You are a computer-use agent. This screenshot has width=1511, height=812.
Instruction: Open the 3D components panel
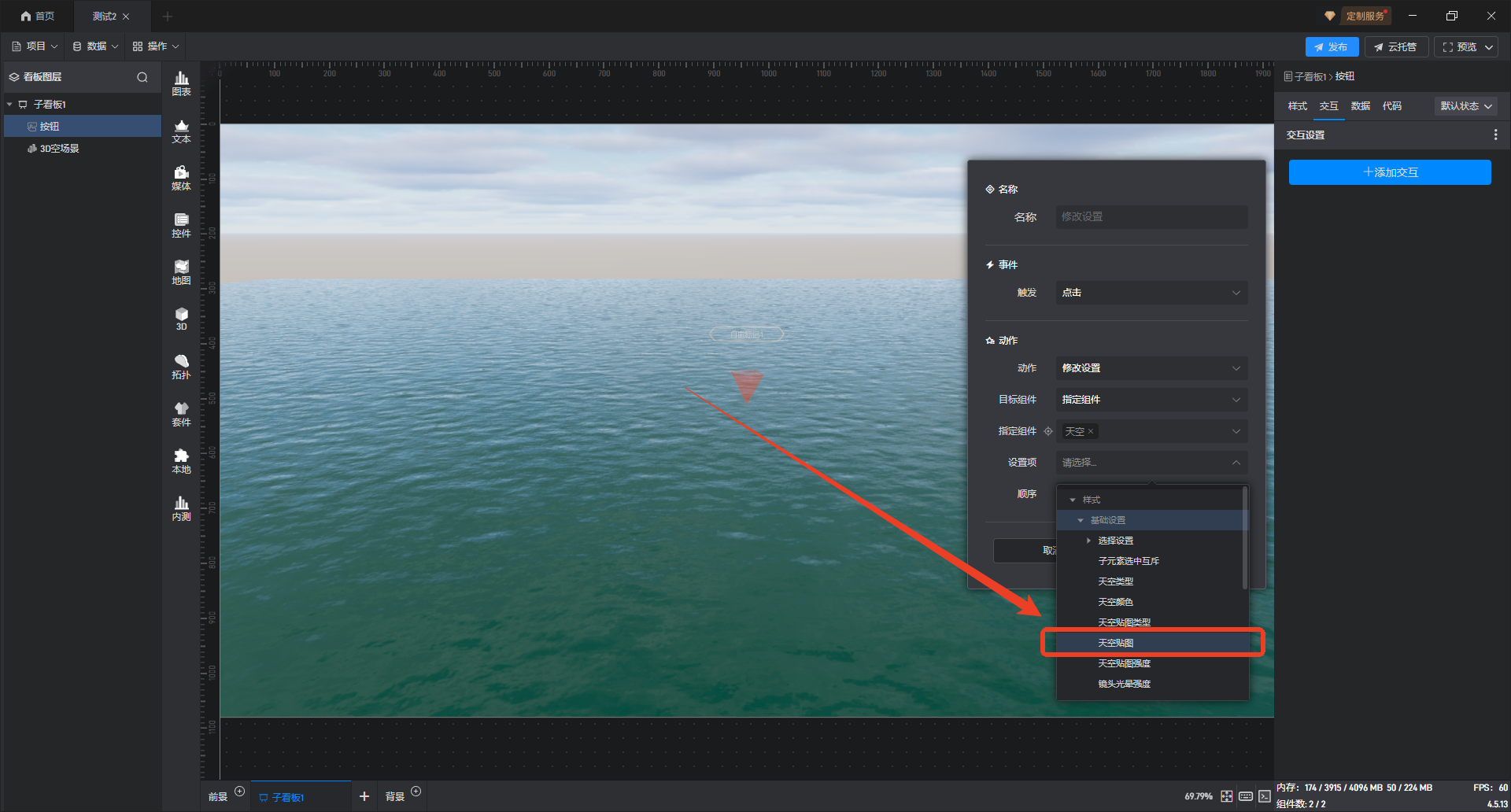click(x=181, y=319)
